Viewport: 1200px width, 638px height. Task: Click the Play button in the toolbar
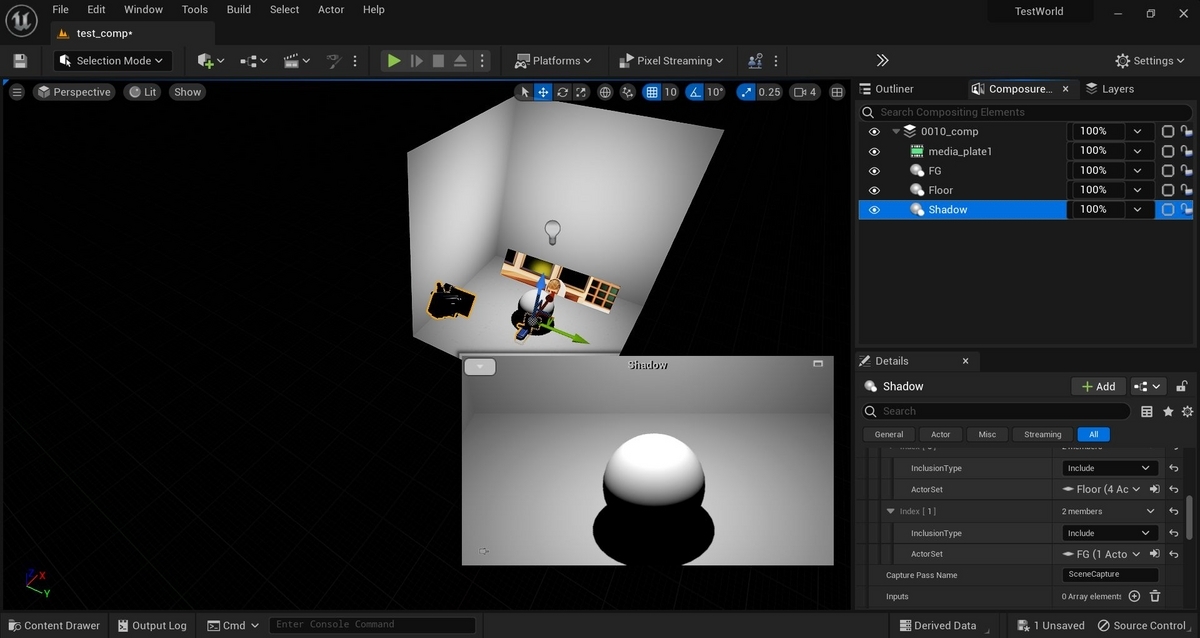pyautogui.click(x=394, y=61)
